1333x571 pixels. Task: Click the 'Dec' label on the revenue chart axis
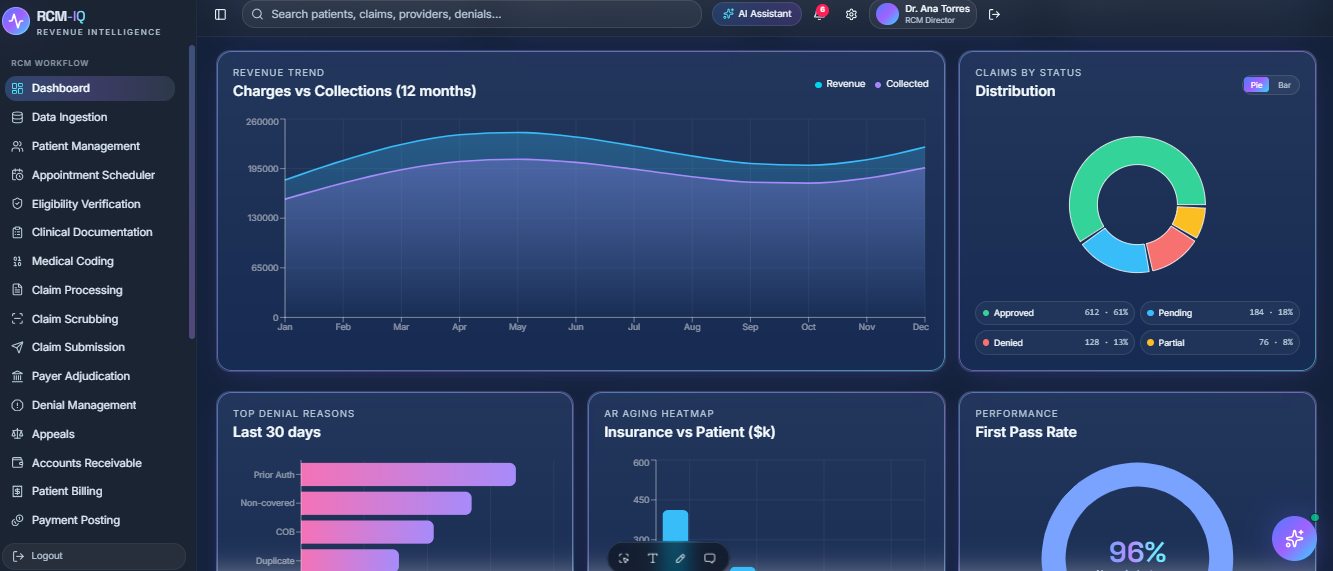pyautogui.click(x=920, y=327)
